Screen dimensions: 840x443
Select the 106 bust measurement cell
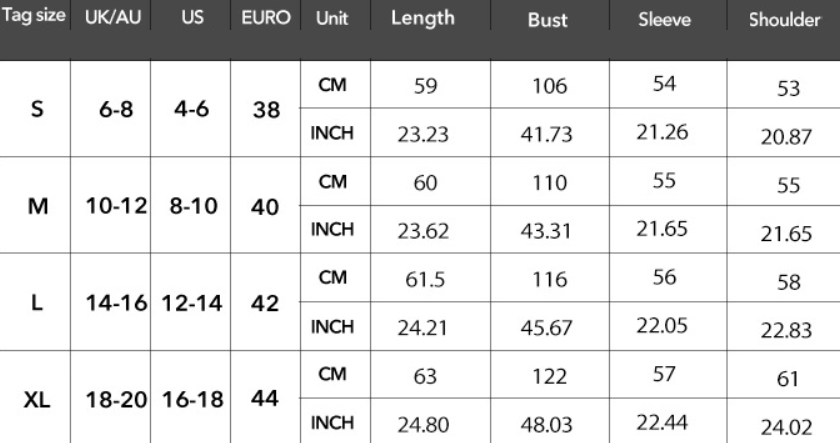pyautogui.click(x=550, y=87)
